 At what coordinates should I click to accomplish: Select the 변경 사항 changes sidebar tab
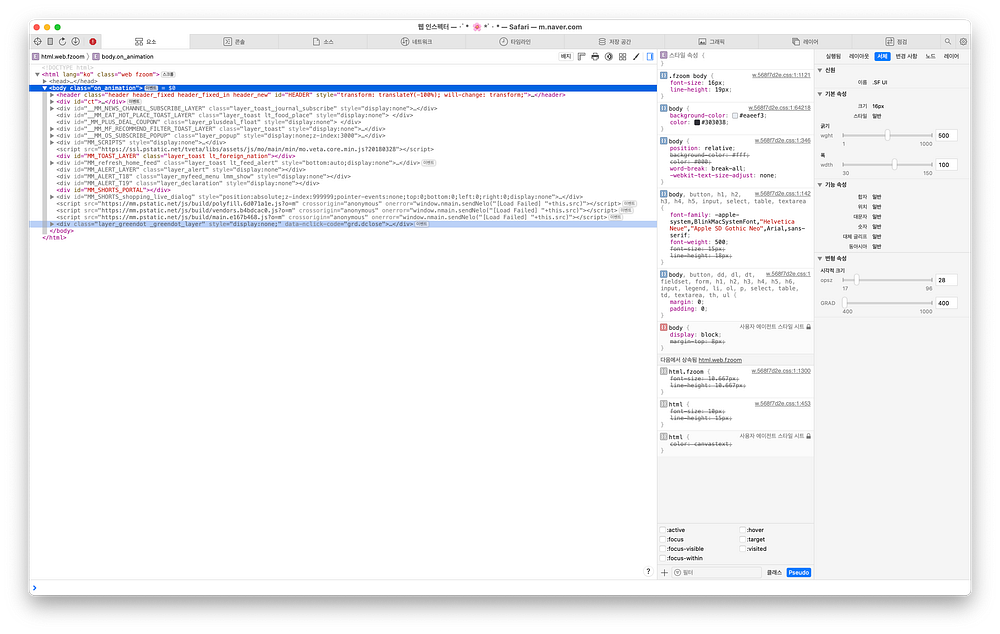(x=906, y=57)
